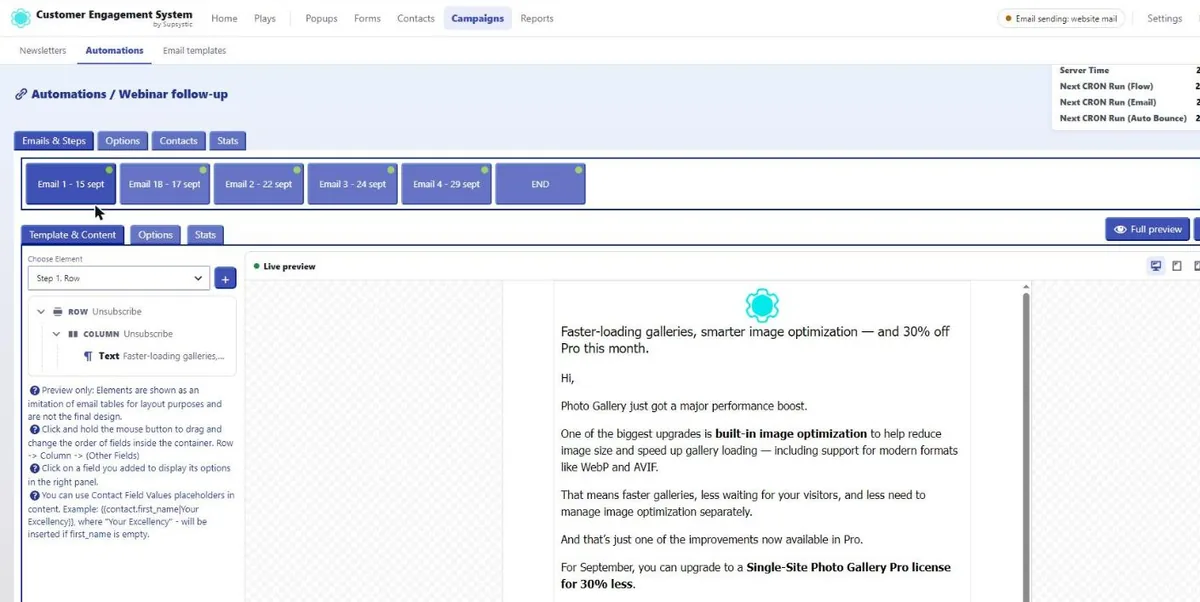Open the Forms menu item

click(x=367, y=18)
